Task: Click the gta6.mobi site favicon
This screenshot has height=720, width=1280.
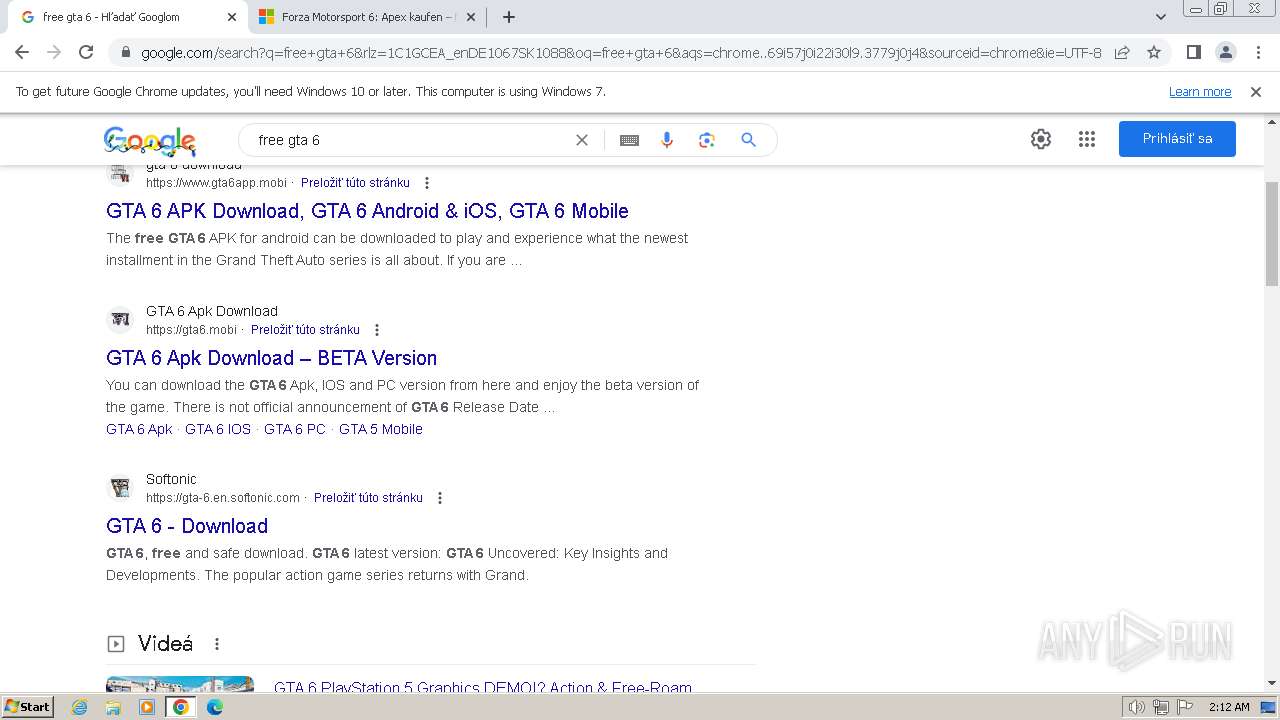Action: 120,320
